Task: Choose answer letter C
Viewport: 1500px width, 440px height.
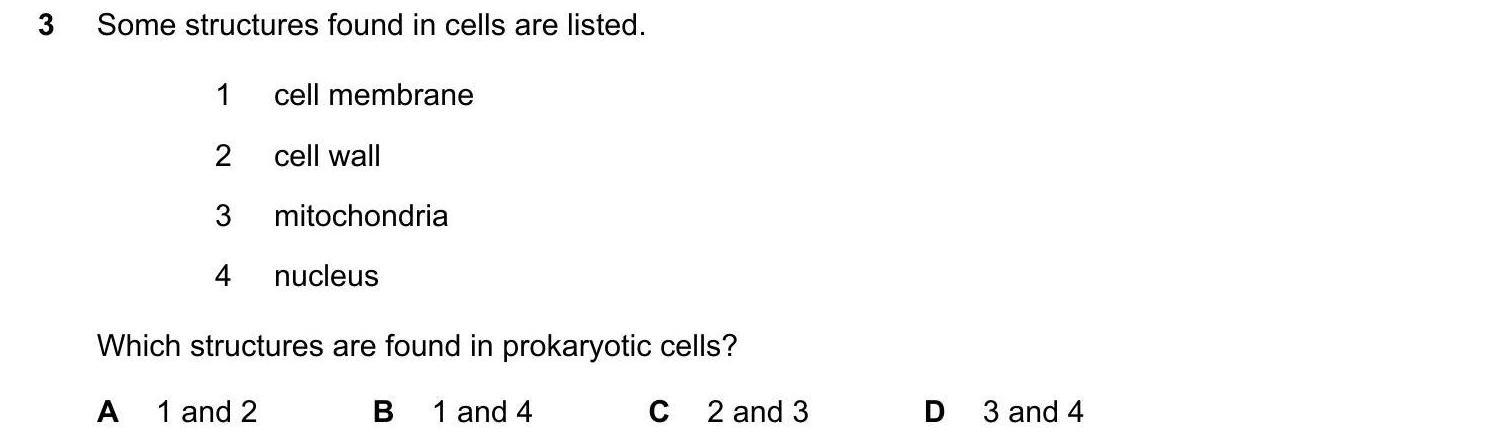Action: (659, 412)
